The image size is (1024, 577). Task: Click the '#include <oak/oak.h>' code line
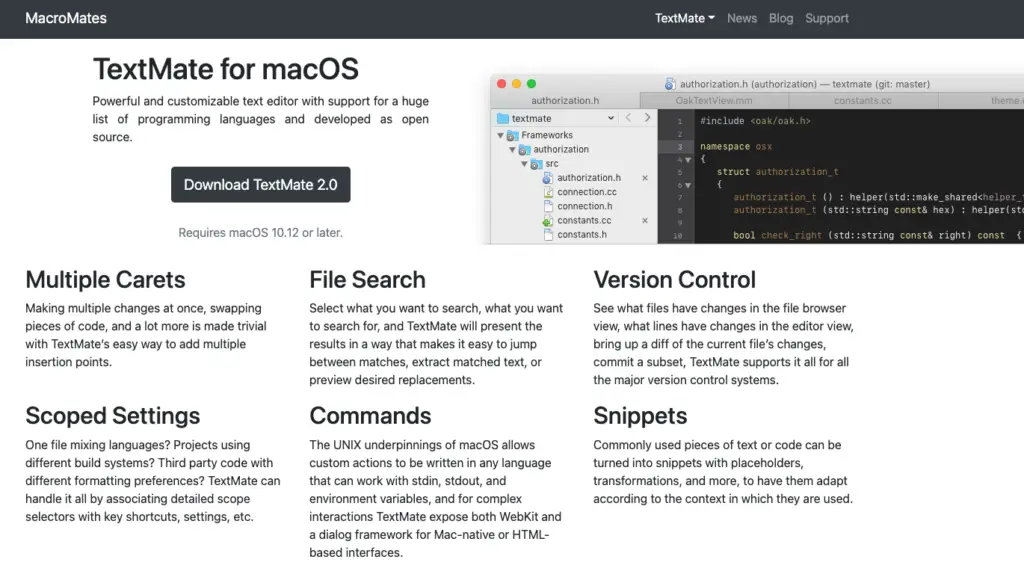tap(755, 121)
